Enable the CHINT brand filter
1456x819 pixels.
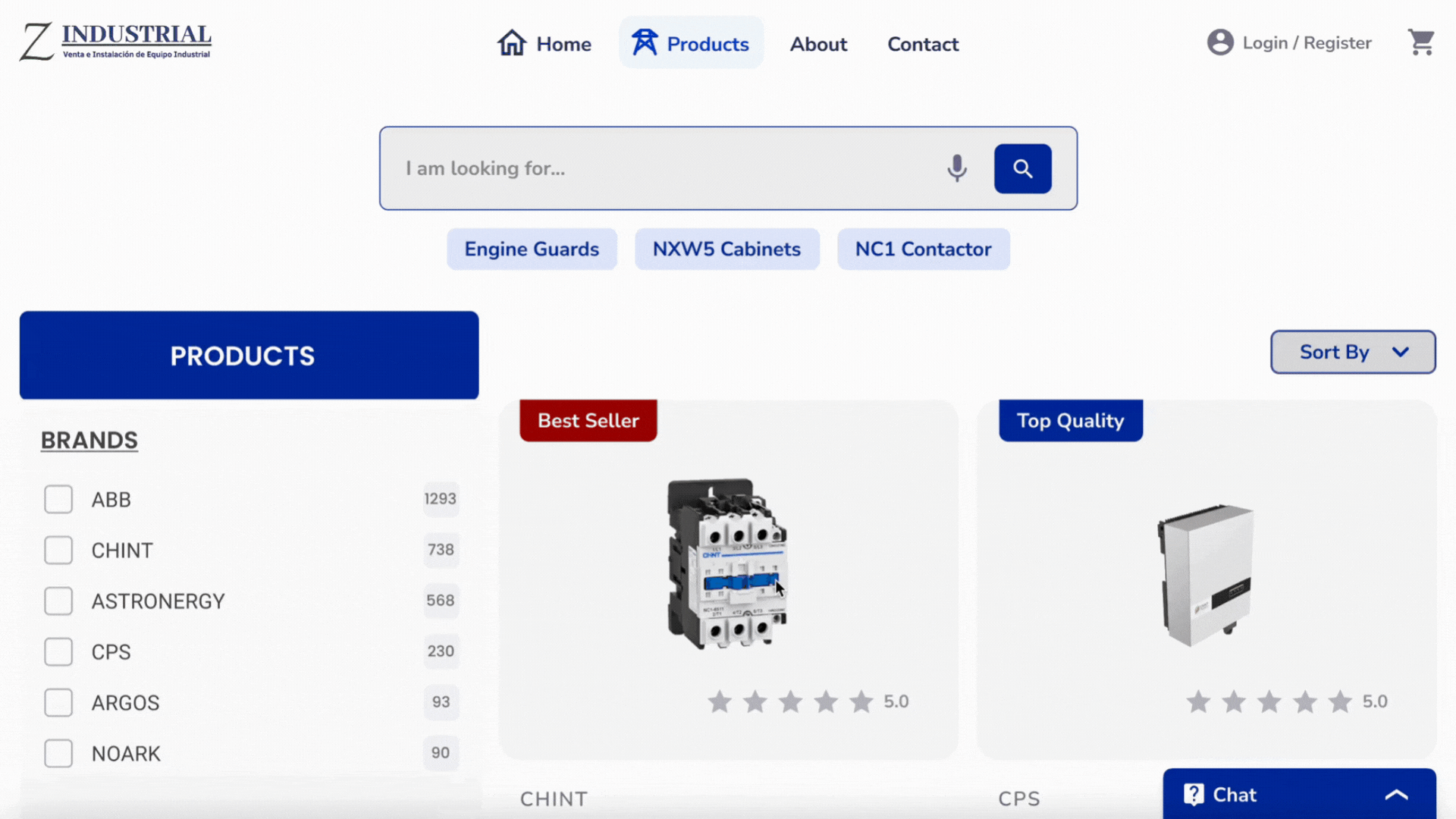pos(58,551)
